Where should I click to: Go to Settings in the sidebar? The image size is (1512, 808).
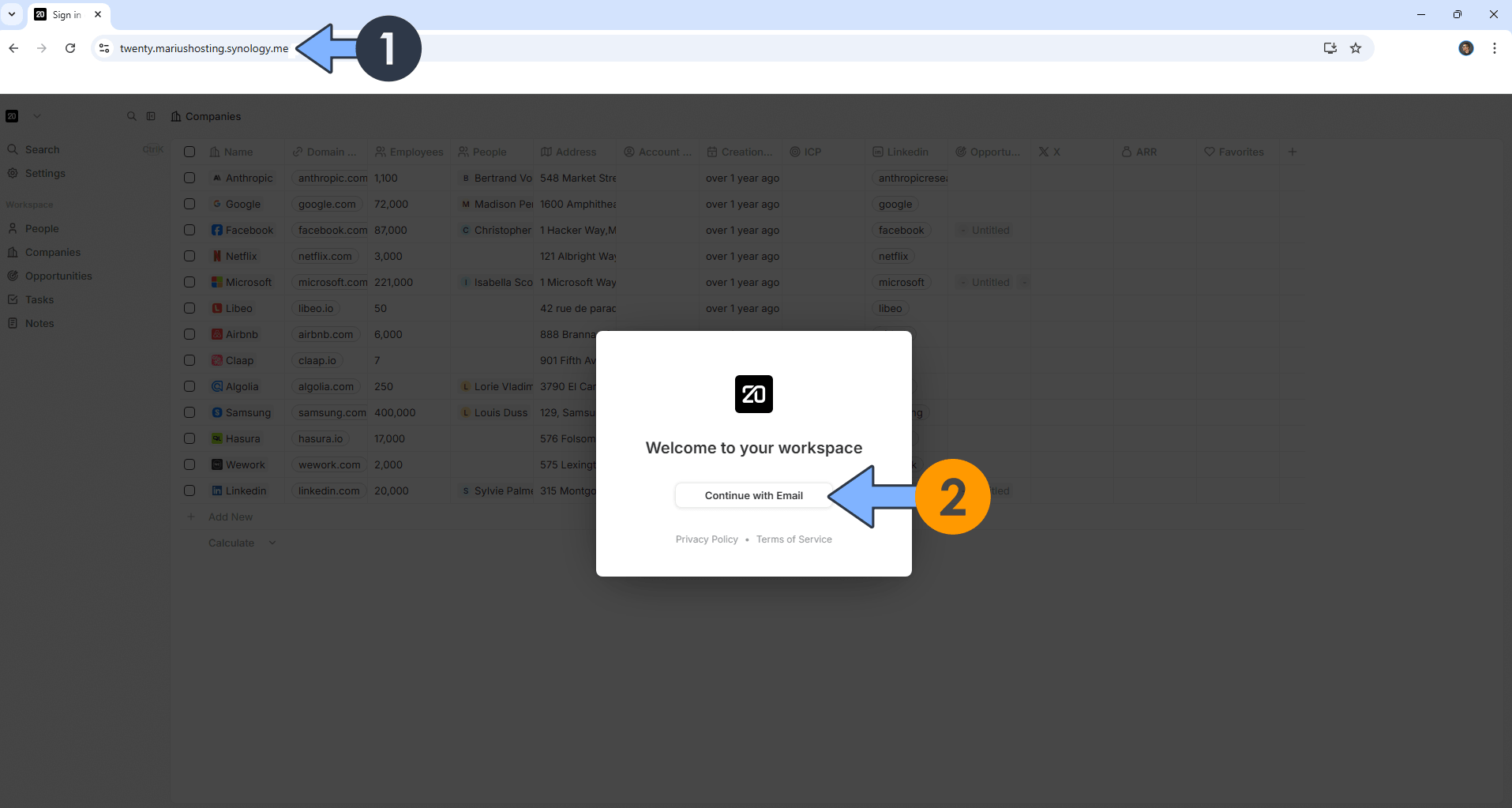[x=45, y=173]
